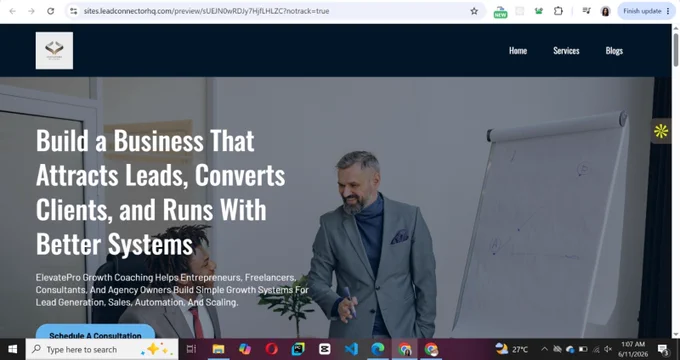680x360 pixels.
Task: Bookmark this page with the star icon
Action: [474, 11]
